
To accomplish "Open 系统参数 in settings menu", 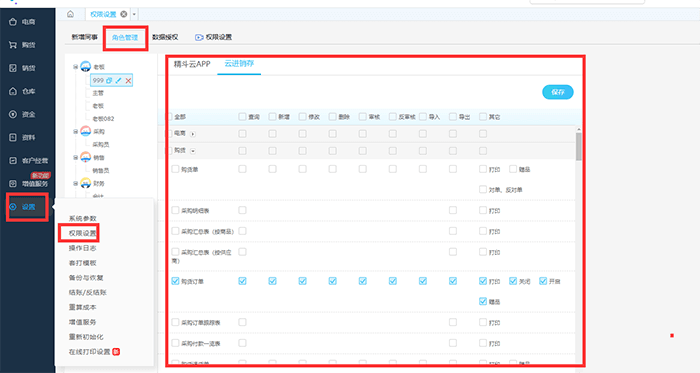I will click(83, 218).
